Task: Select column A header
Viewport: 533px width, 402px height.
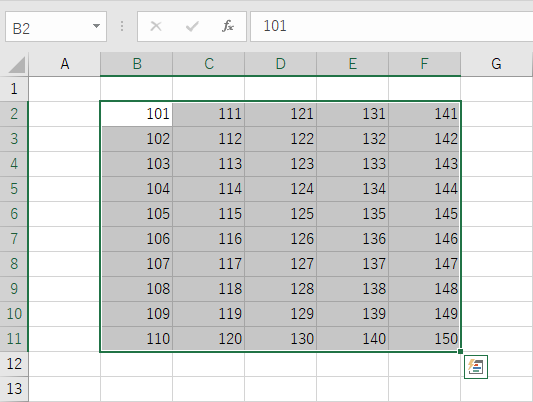Action: tap(65, 64)
